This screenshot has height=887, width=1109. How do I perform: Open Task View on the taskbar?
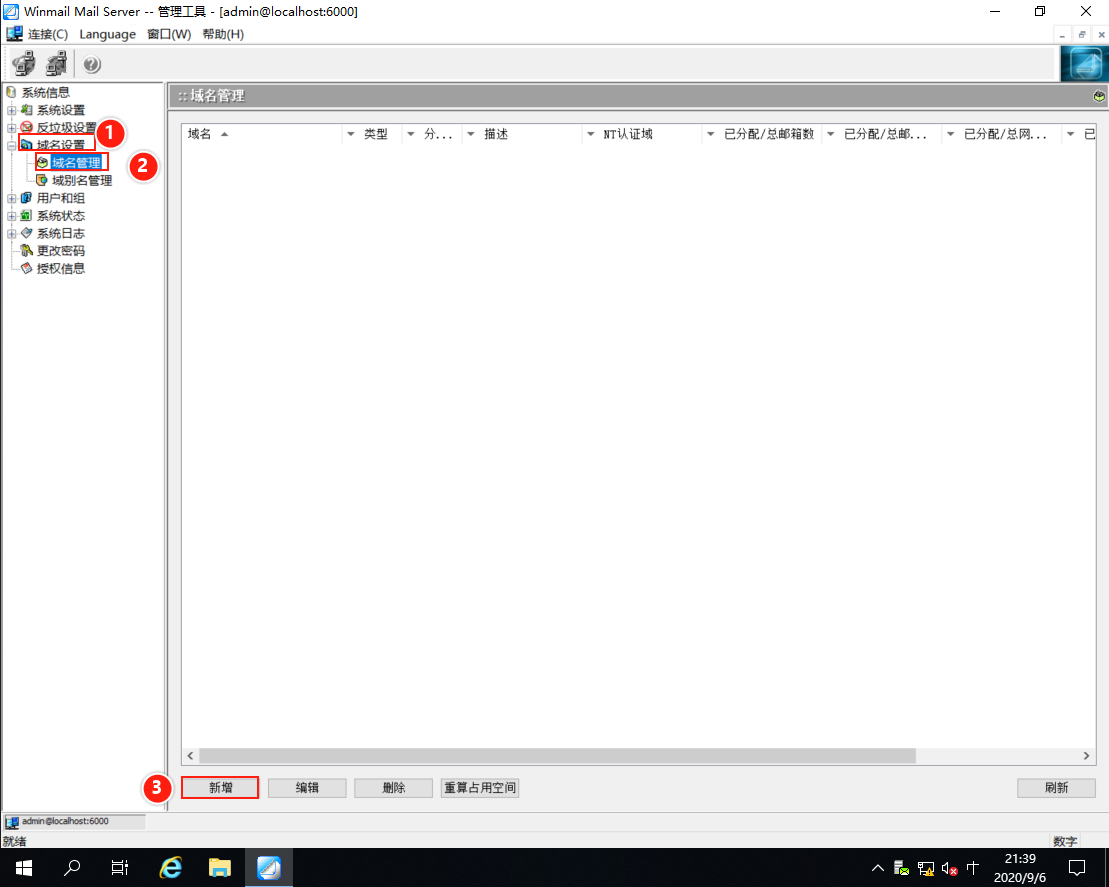pos(120,867)
